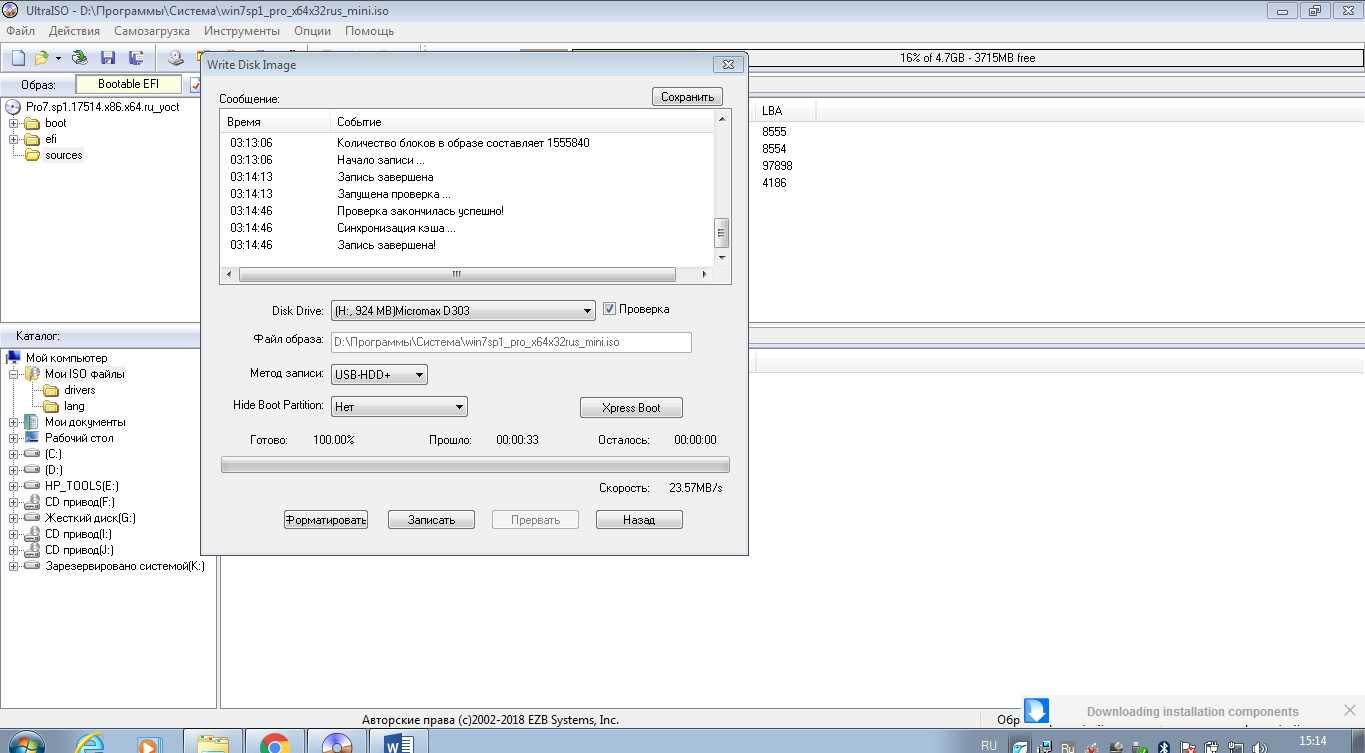Screen dimensions: 1365x753
Task: Select the Pro7.sp1 disc image root icon
Action: click(x=14, y=107)
